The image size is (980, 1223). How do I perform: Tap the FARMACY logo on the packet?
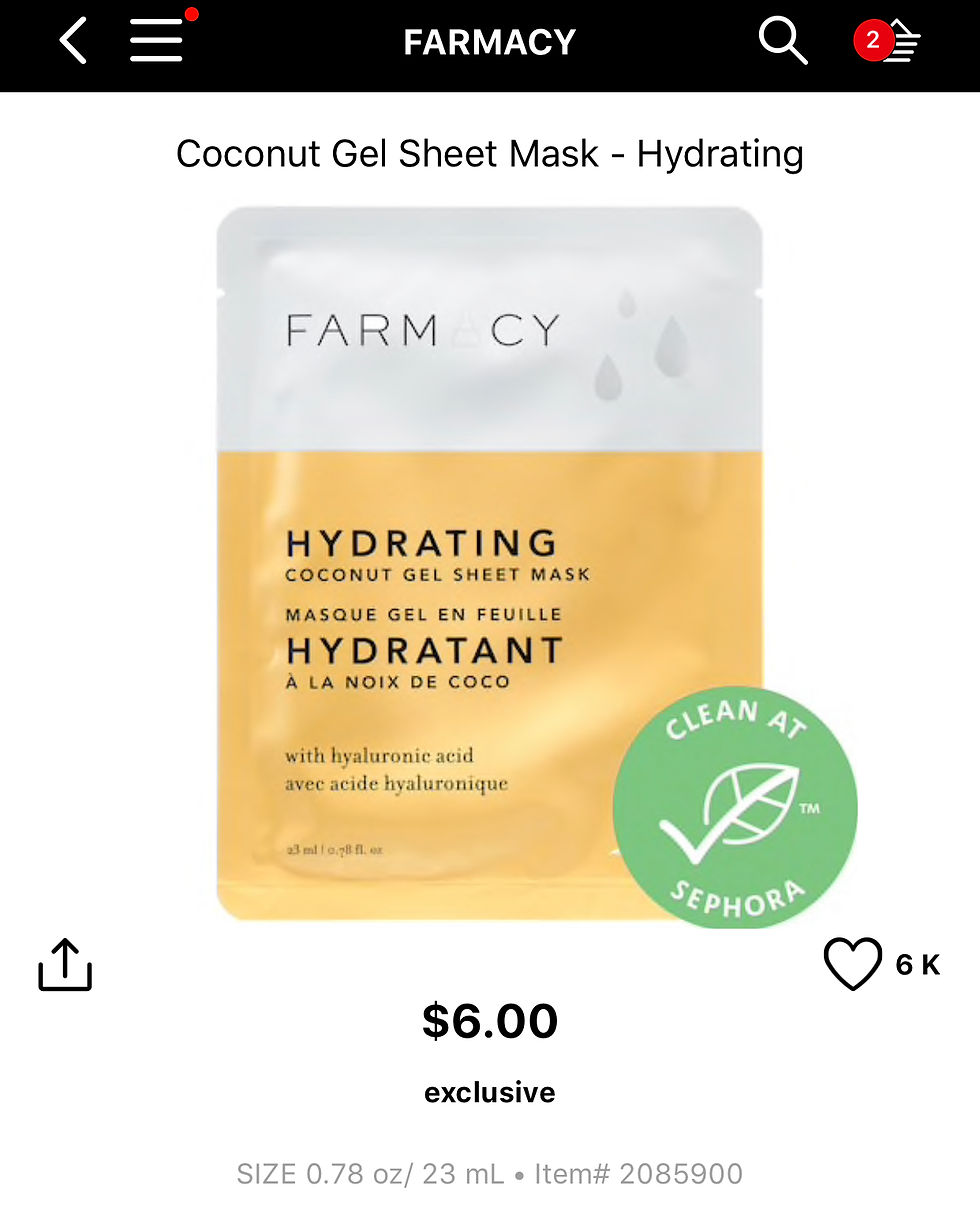point(423,331)
